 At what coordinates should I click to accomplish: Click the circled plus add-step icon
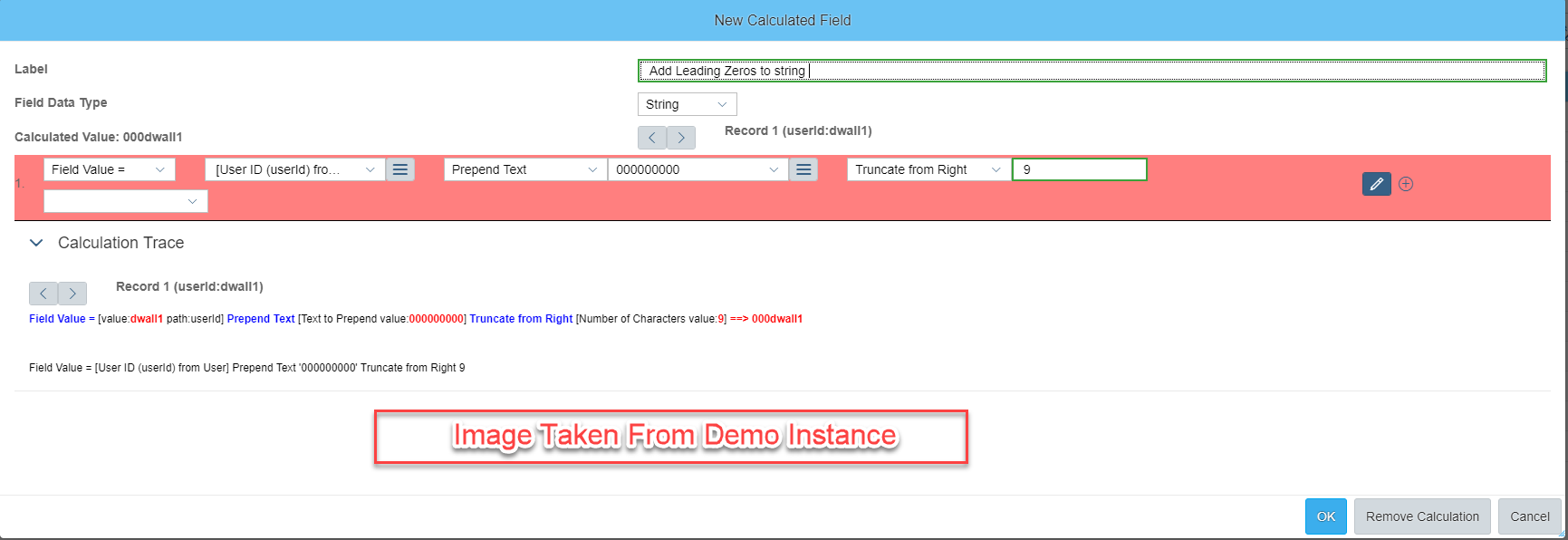1406,184
